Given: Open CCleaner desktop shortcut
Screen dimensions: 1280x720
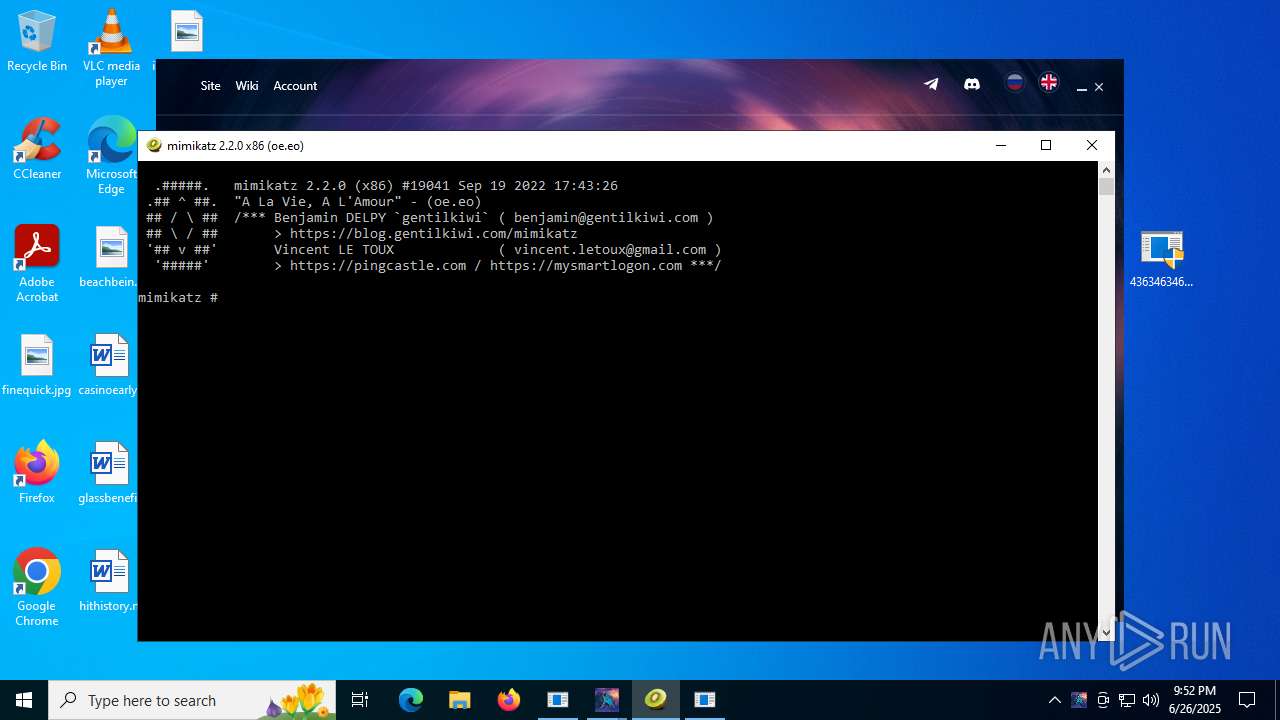Looking at the screenshot, I should click(x=37, y=148).
